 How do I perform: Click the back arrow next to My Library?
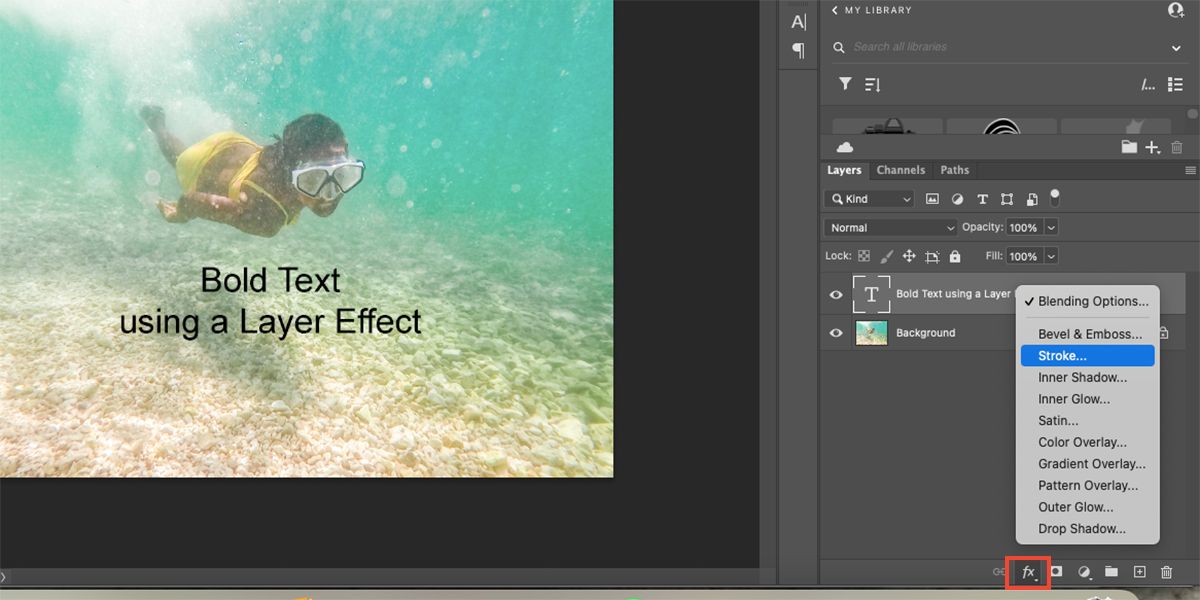(835, 10)
